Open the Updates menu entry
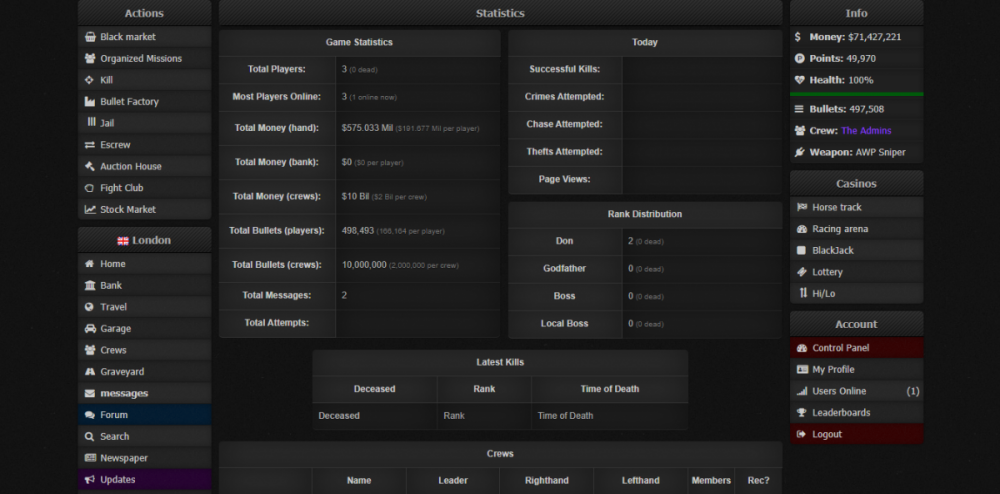1000x494 pixels. tap(145, 479)
